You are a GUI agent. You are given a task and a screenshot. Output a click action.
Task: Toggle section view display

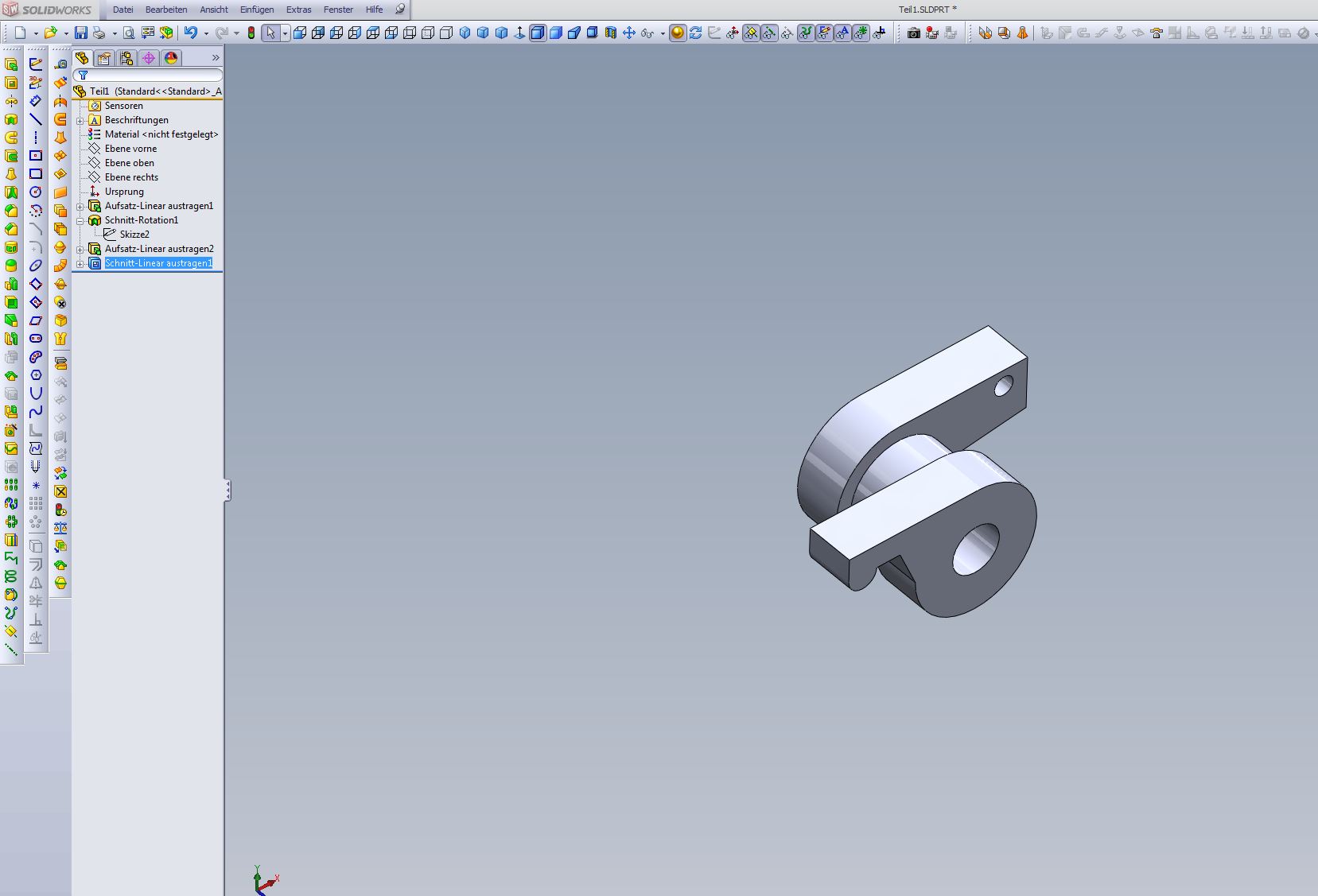(611, 33)
